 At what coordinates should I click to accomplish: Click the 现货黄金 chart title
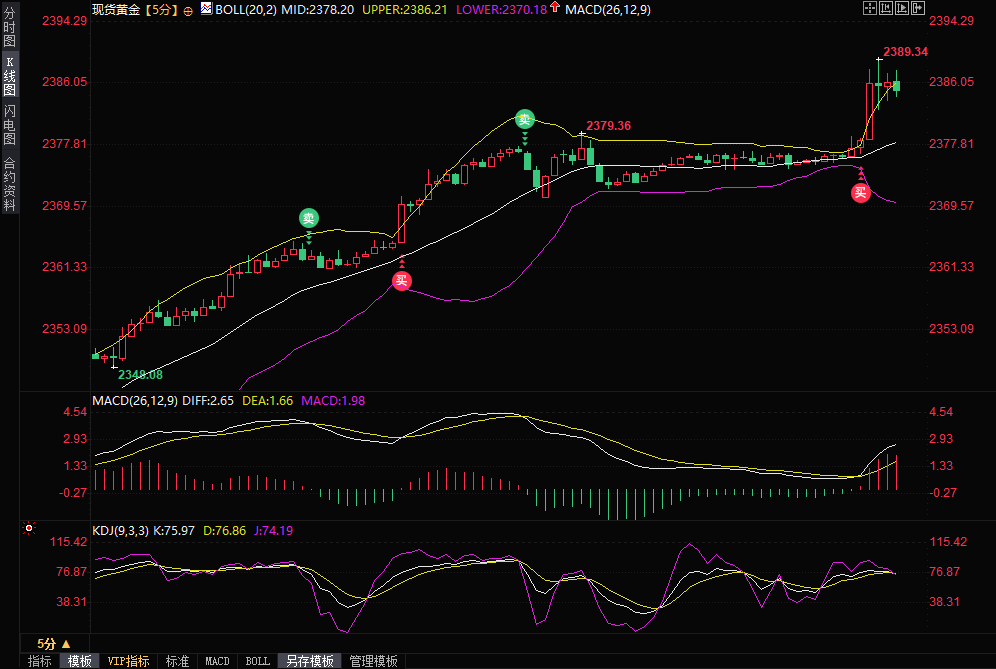point(116,10)
